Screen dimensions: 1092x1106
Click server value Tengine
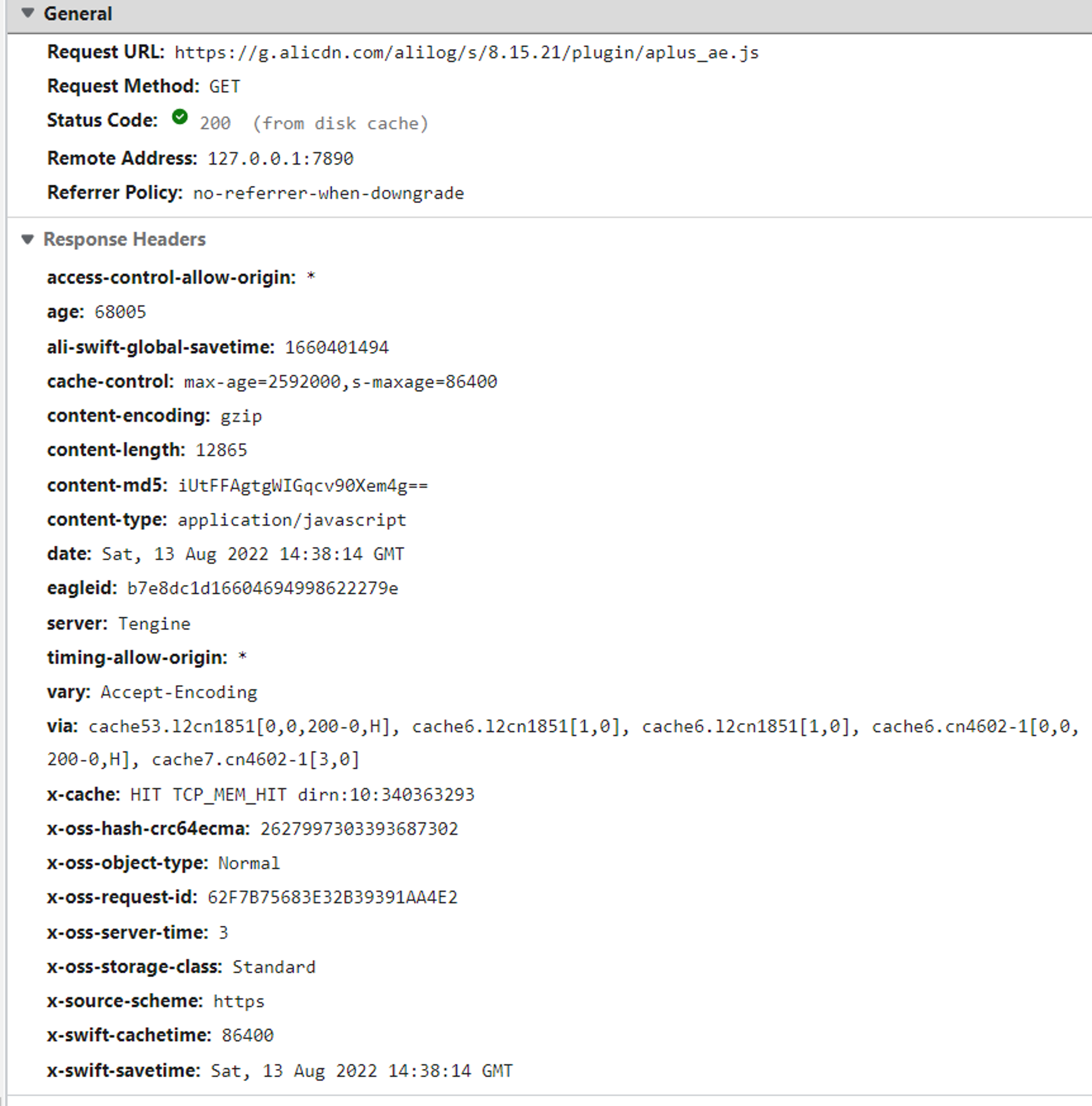point(154,624)
